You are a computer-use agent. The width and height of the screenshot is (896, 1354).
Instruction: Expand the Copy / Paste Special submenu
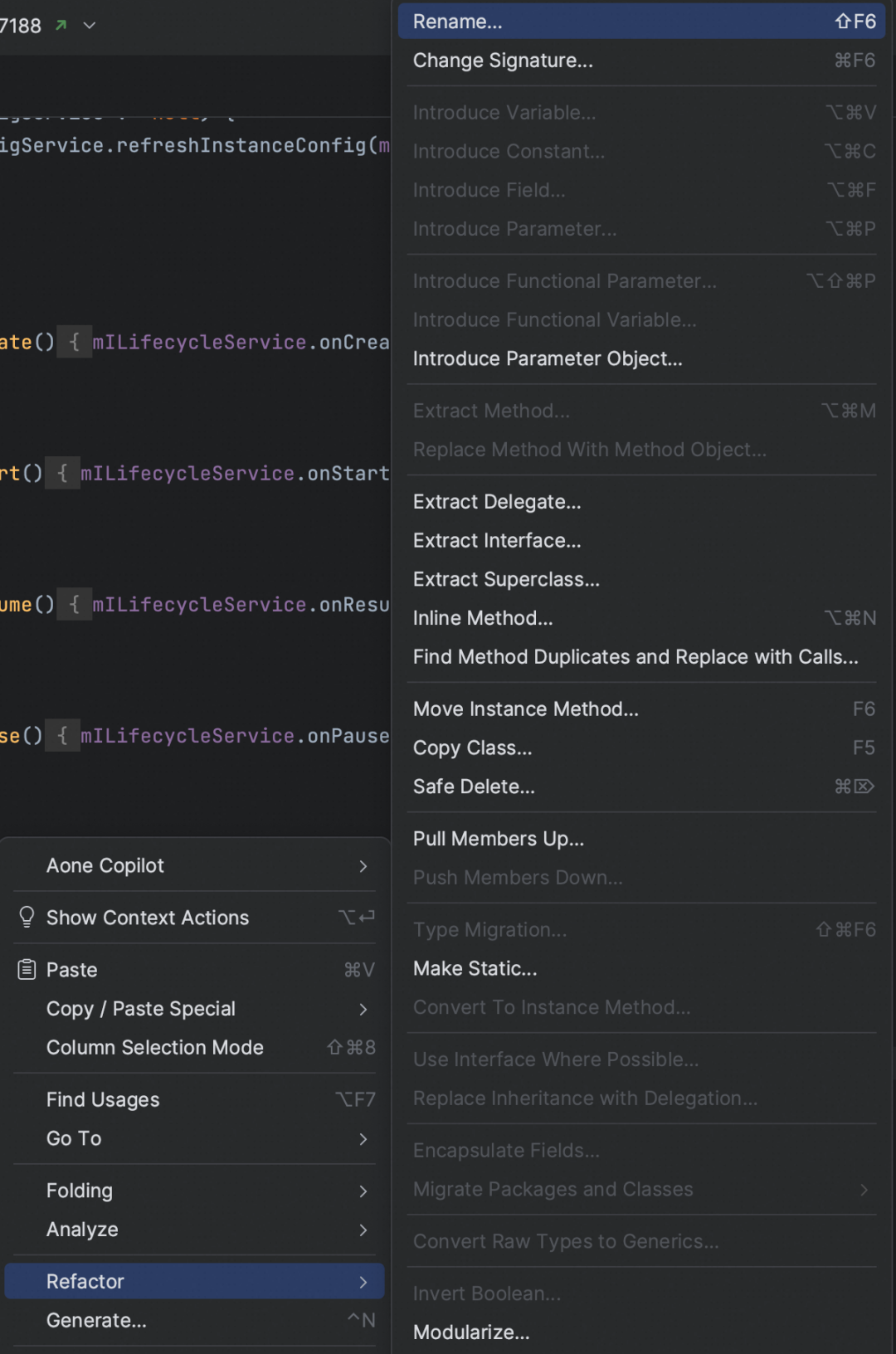pyautogui.click(x=363, y=1009)
